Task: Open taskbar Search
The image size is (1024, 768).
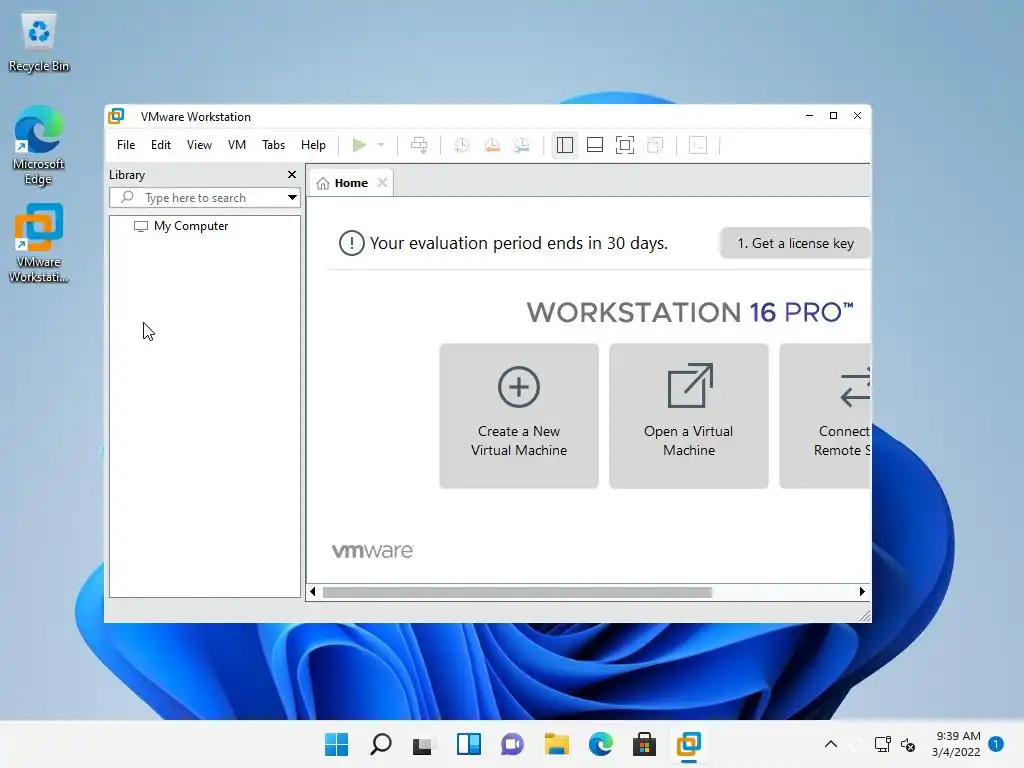Action: click(x=381, y=744)
